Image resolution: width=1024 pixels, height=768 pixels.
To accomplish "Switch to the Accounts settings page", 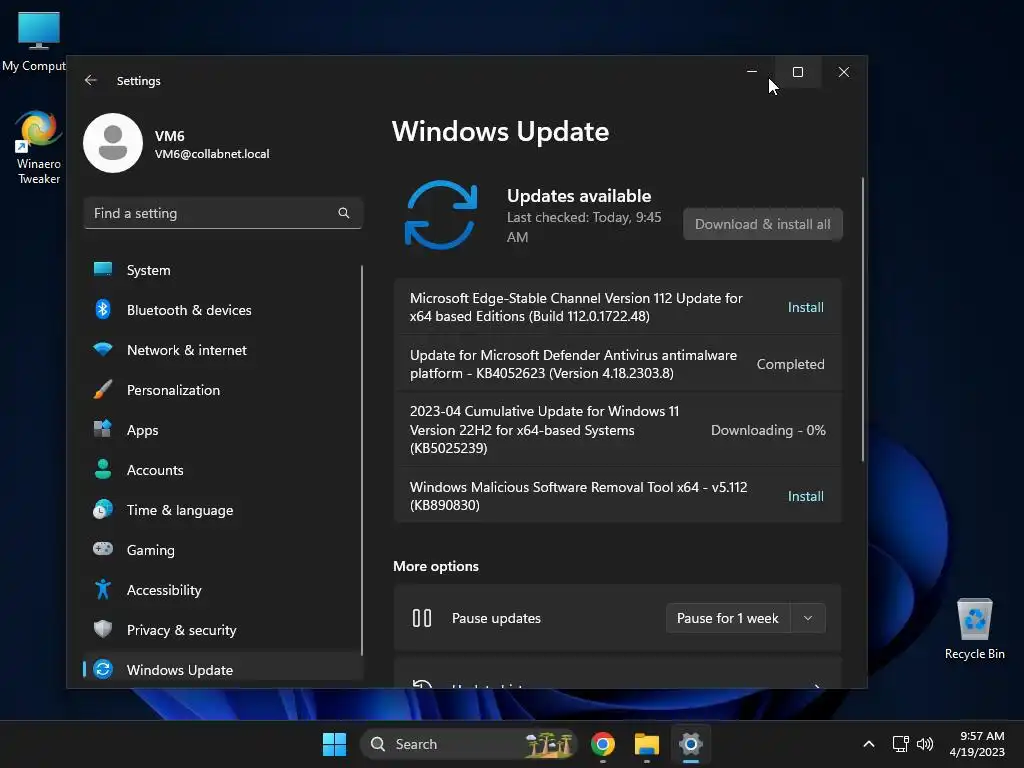I will click(x=222, y=470).
